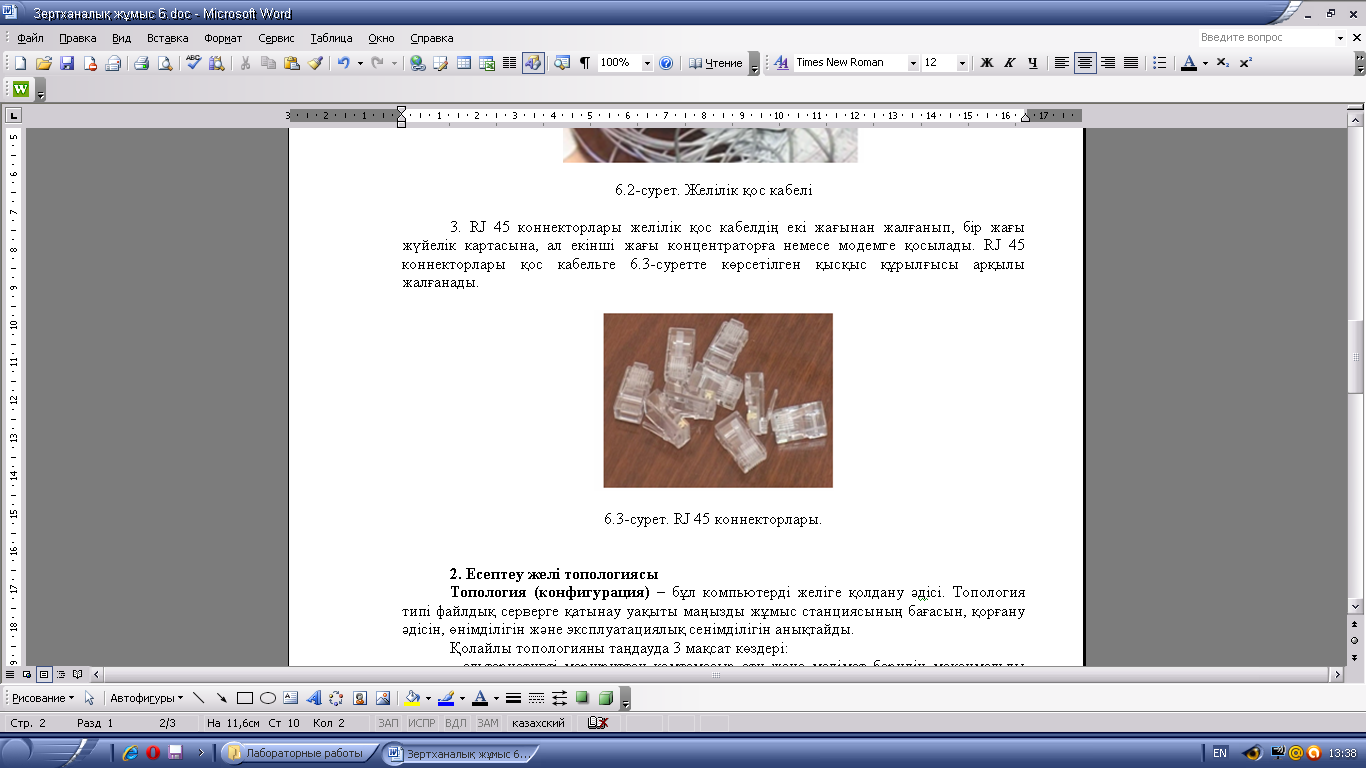This screenshot has width=1366, height=768.
Task: Toggle italic formatting (К)
Action: click(1009, 63)
